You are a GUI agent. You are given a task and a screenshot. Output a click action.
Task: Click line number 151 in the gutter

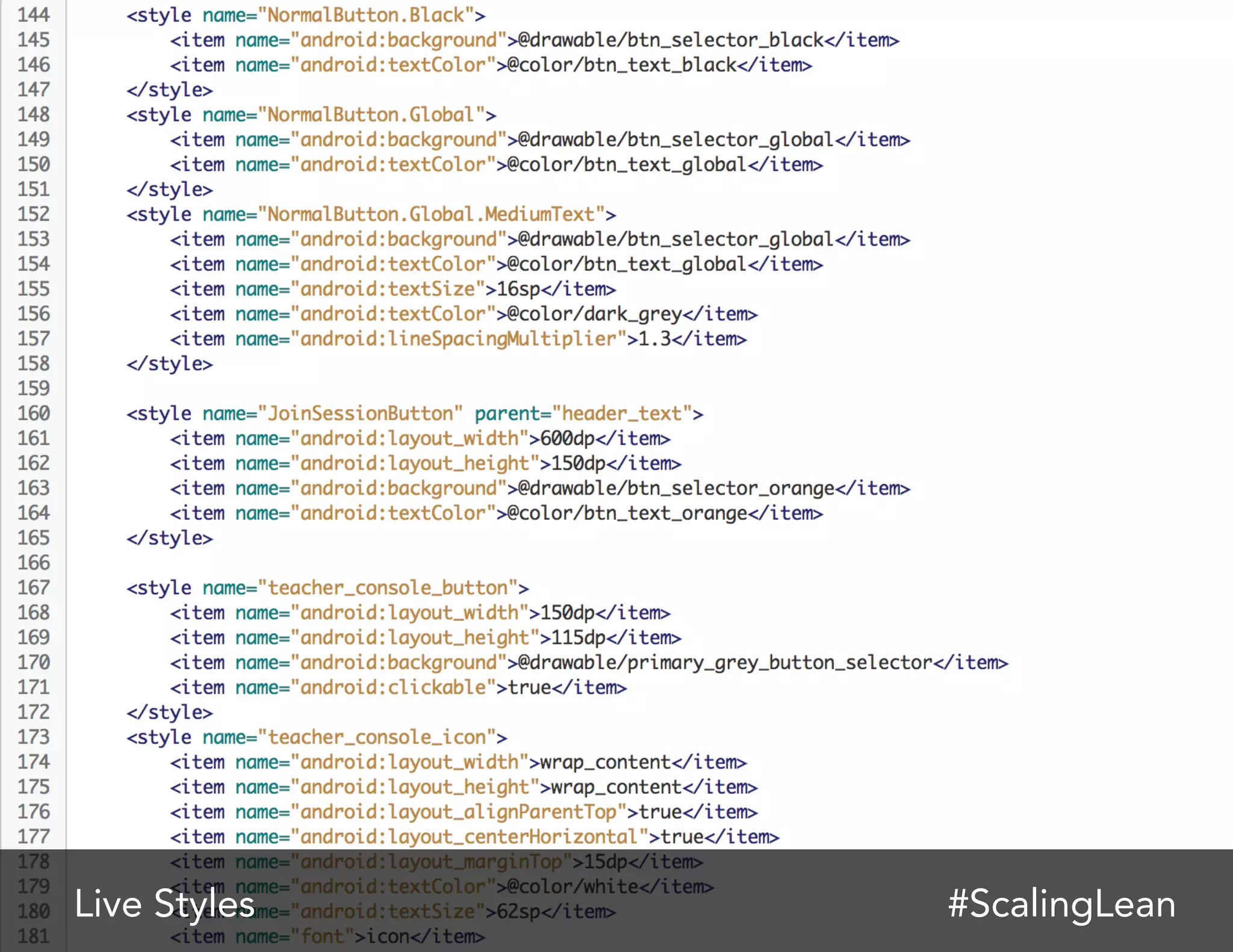(33, 189)
